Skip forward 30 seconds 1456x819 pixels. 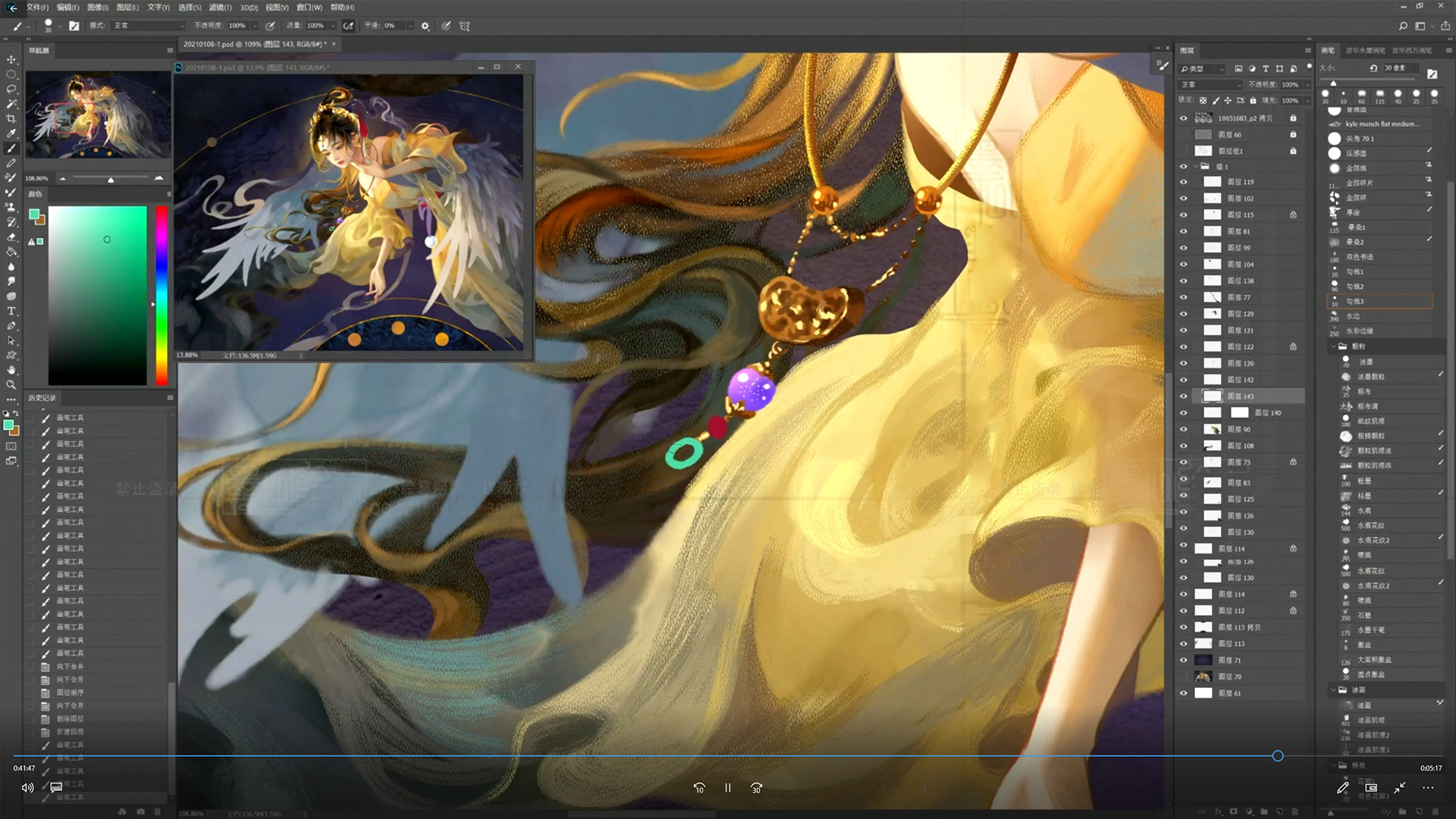[756, 788]
